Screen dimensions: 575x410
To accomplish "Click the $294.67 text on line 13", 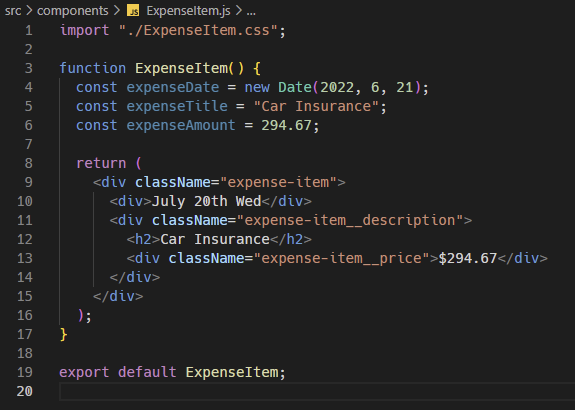I will tap(468, 259).
